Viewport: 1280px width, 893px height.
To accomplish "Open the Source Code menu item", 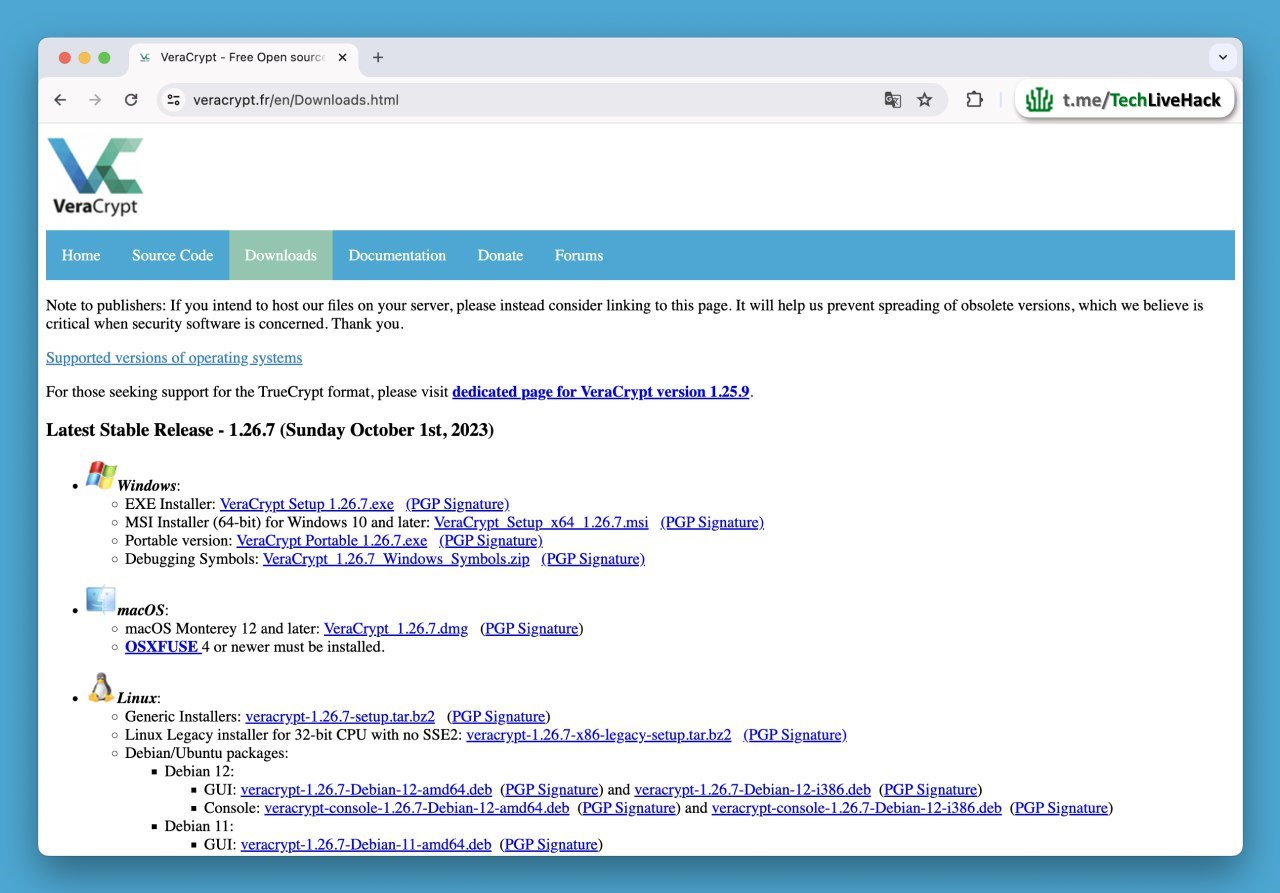I will 172,255.
